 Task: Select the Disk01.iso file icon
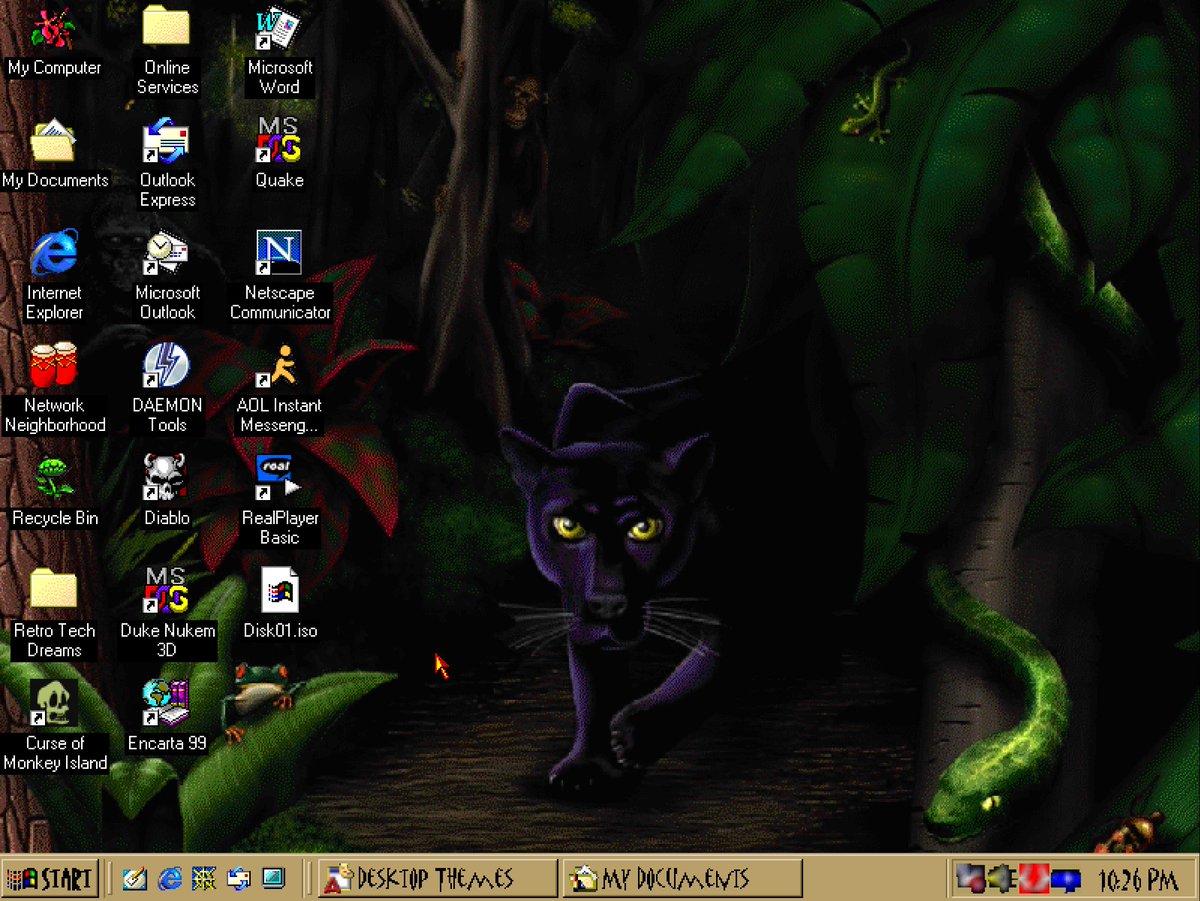(x=279, y=591)
